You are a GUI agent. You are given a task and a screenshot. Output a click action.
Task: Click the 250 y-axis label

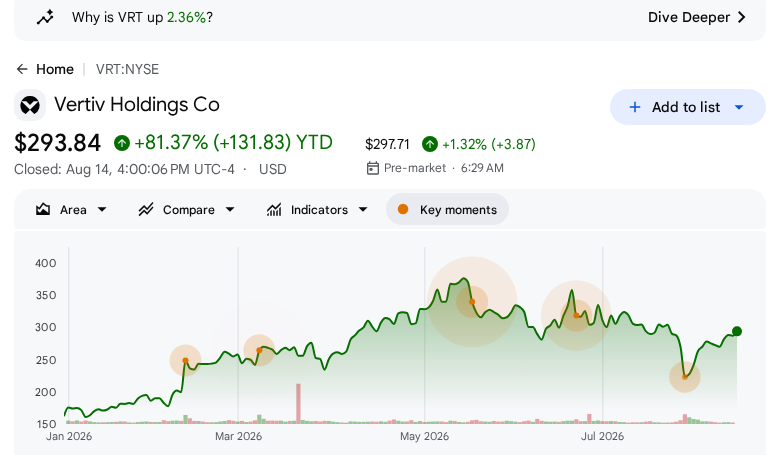pyautogui.click(x=46, y=360)
